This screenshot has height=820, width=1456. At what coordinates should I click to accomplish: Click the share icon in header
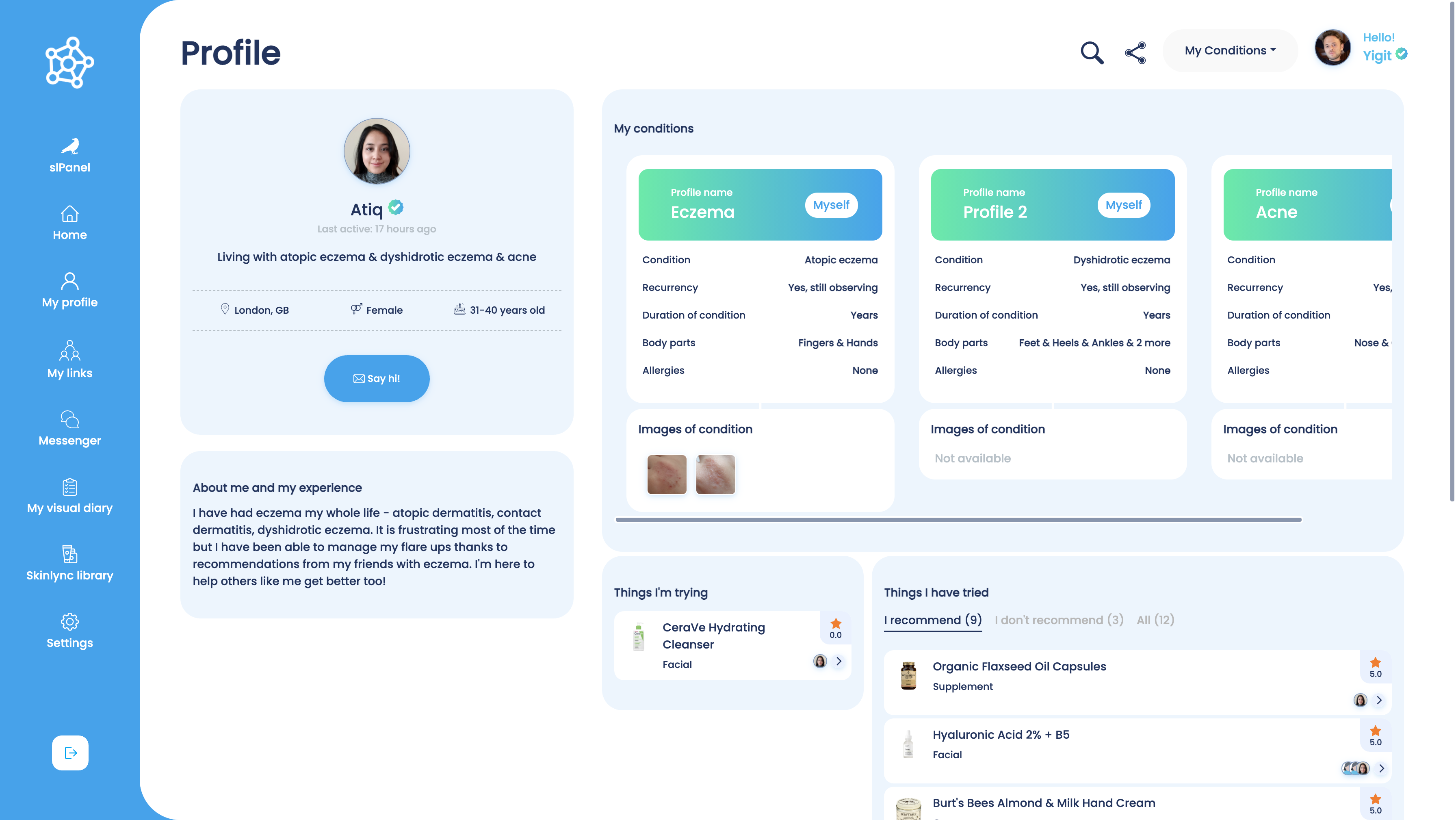coord(1135,52)
